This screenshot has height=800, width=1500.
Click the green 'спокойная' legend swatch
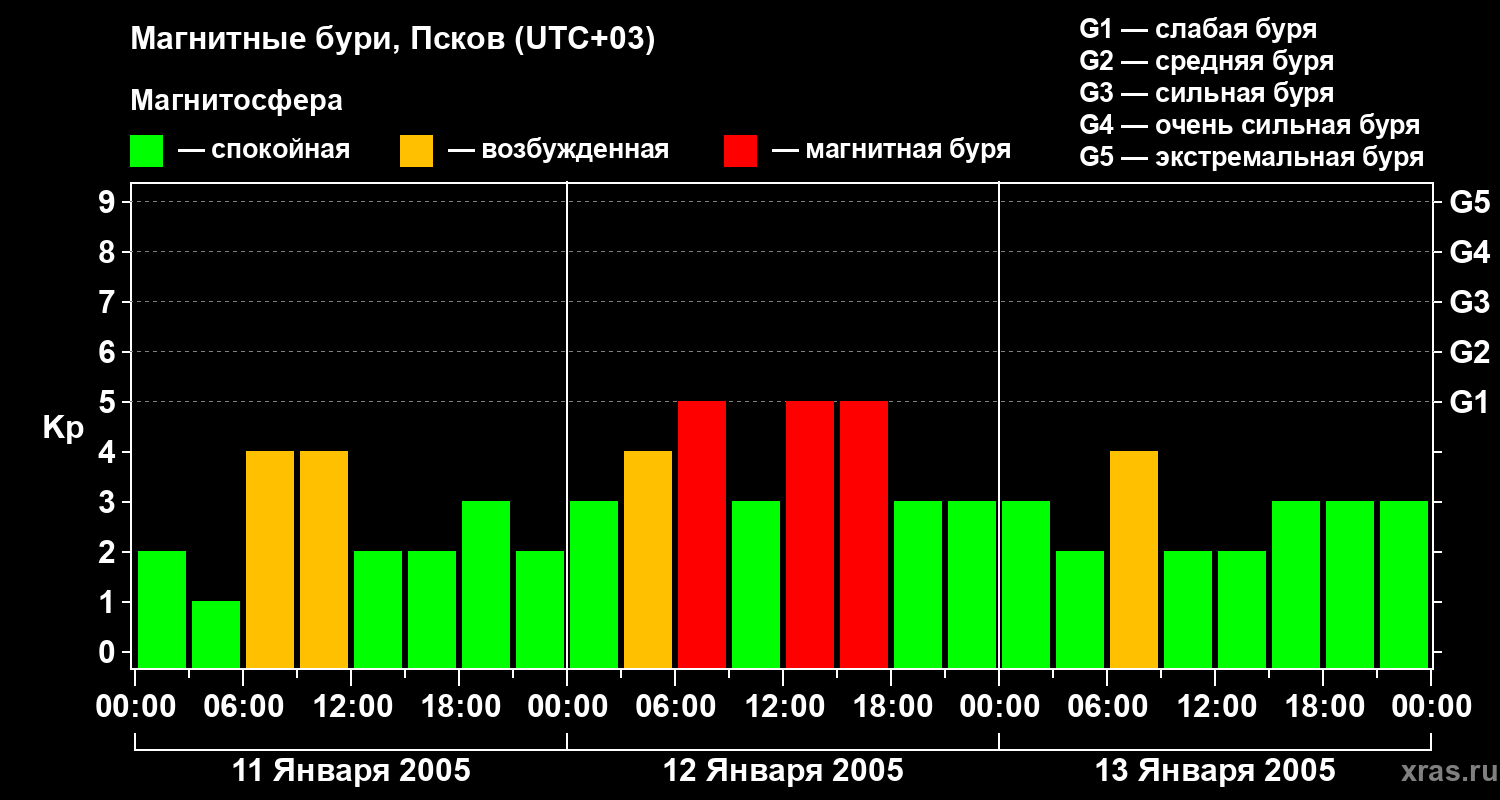point(146,151)
